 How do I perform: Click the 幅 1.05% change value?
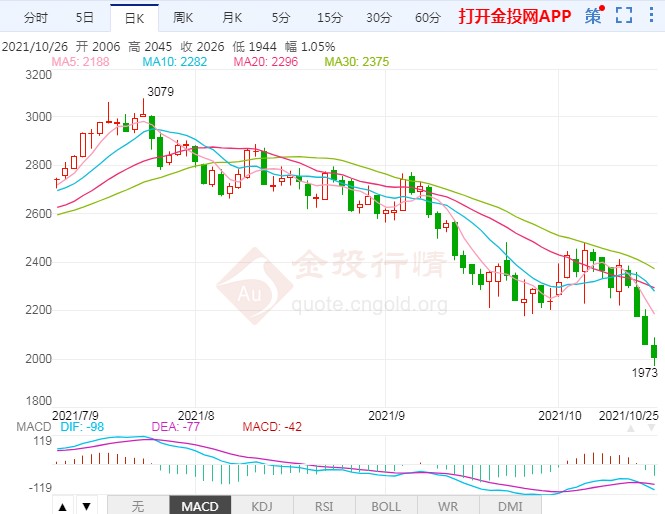point(310,47)
